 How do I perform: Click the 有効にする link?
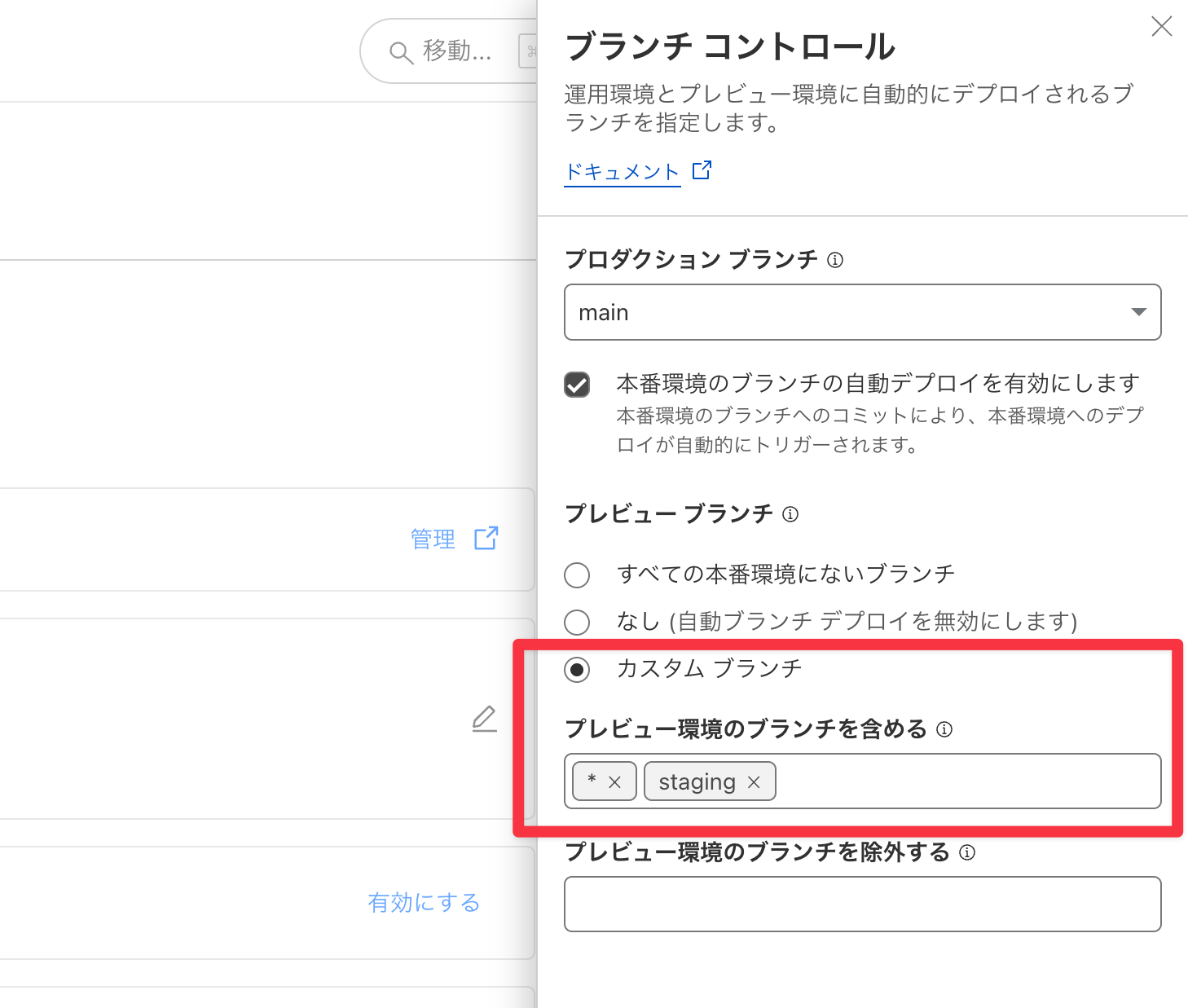click(x=424, y=902)
